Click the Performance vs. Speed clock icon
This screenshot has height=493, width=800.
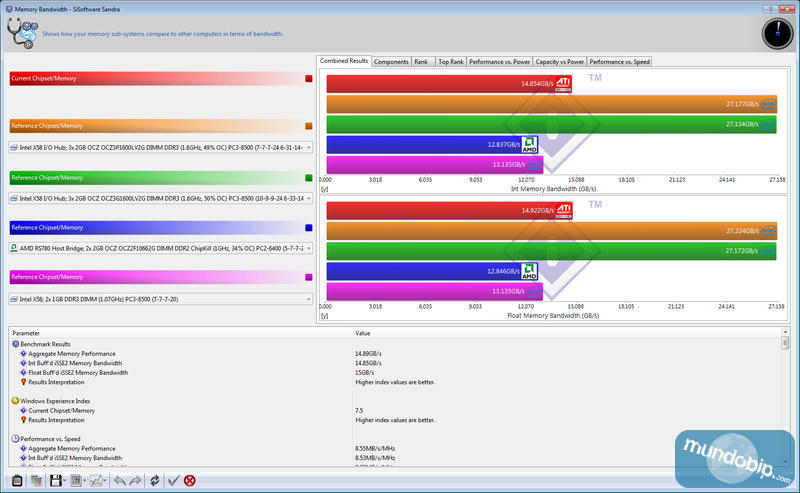pos(15,439)
